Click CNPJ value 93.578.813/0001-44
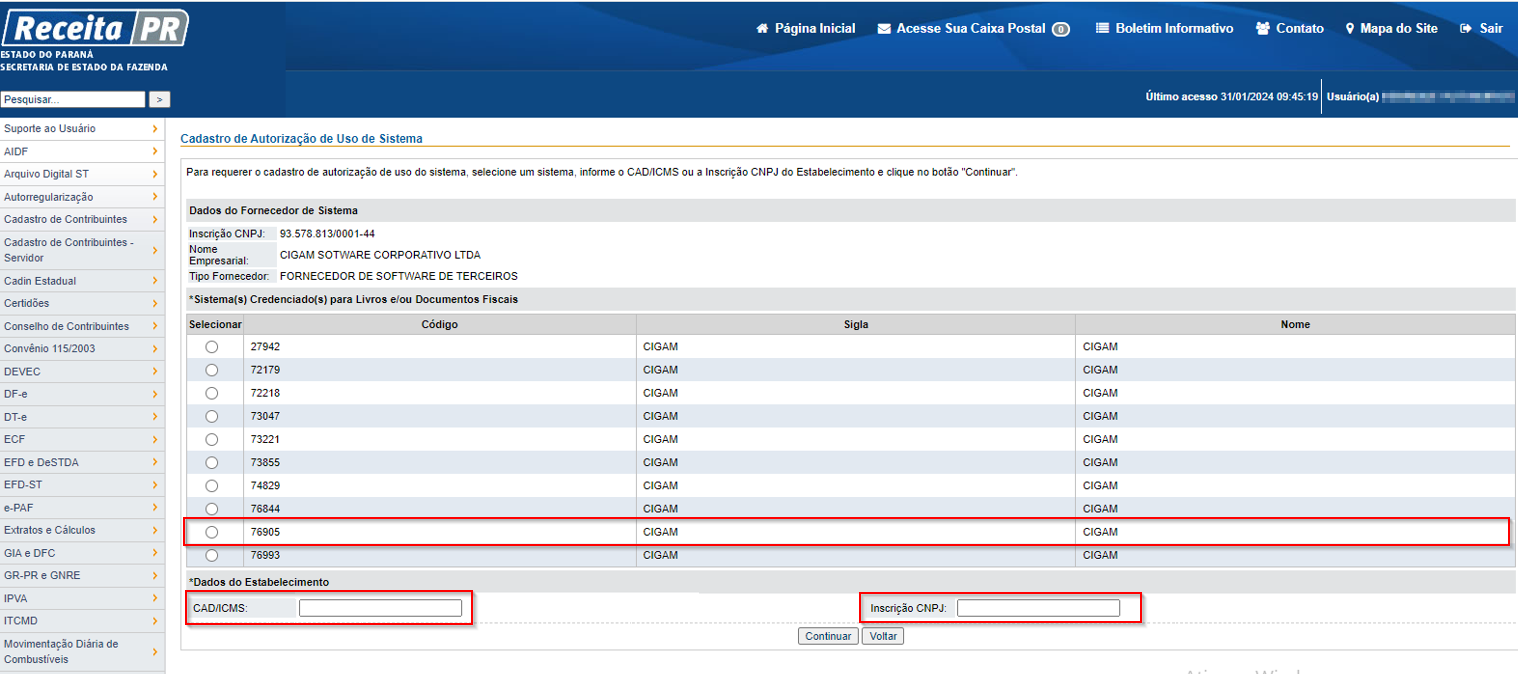This screenshot has height=674, width=1518. tap(327, 234)
